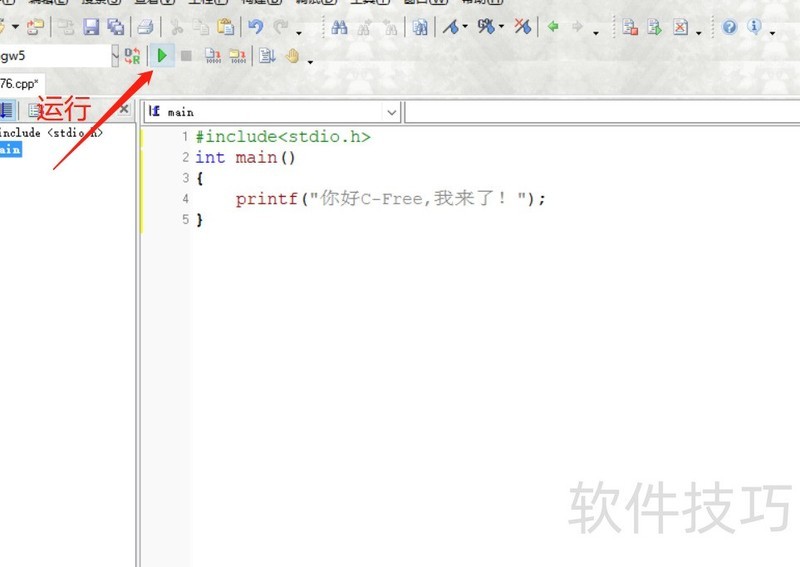Click the closing brace on line 5
The image size is (800, 567).
pos(199,220)
